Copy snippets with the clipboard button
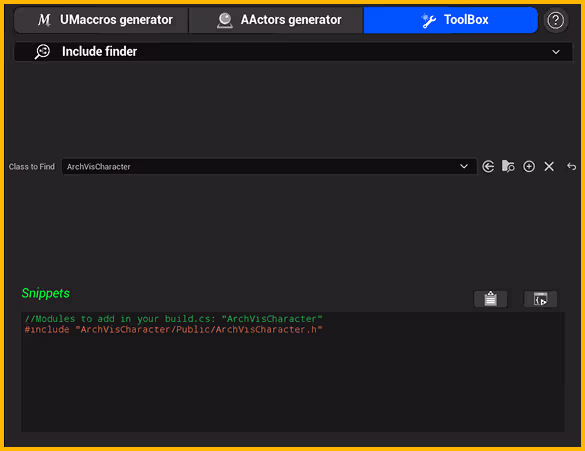This screenshot has height=451, width=585. (x=490, y=299)
